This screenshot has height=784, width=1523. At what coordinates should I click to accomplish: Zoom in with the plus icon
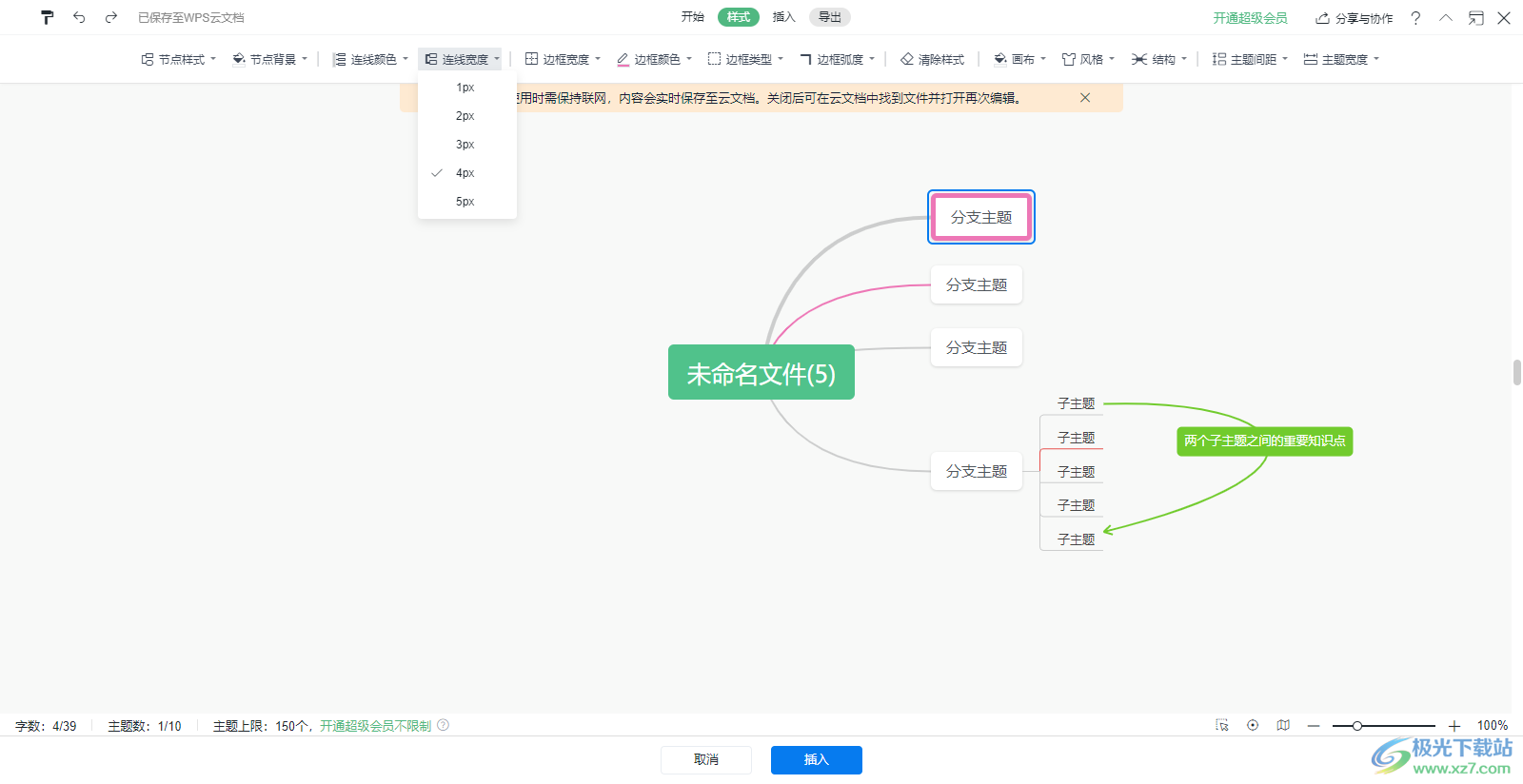pos(1454,726)
